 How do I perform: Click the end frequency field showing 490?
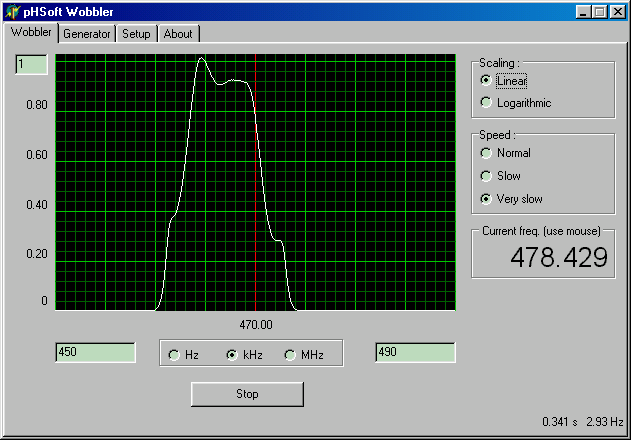(415, 352)
